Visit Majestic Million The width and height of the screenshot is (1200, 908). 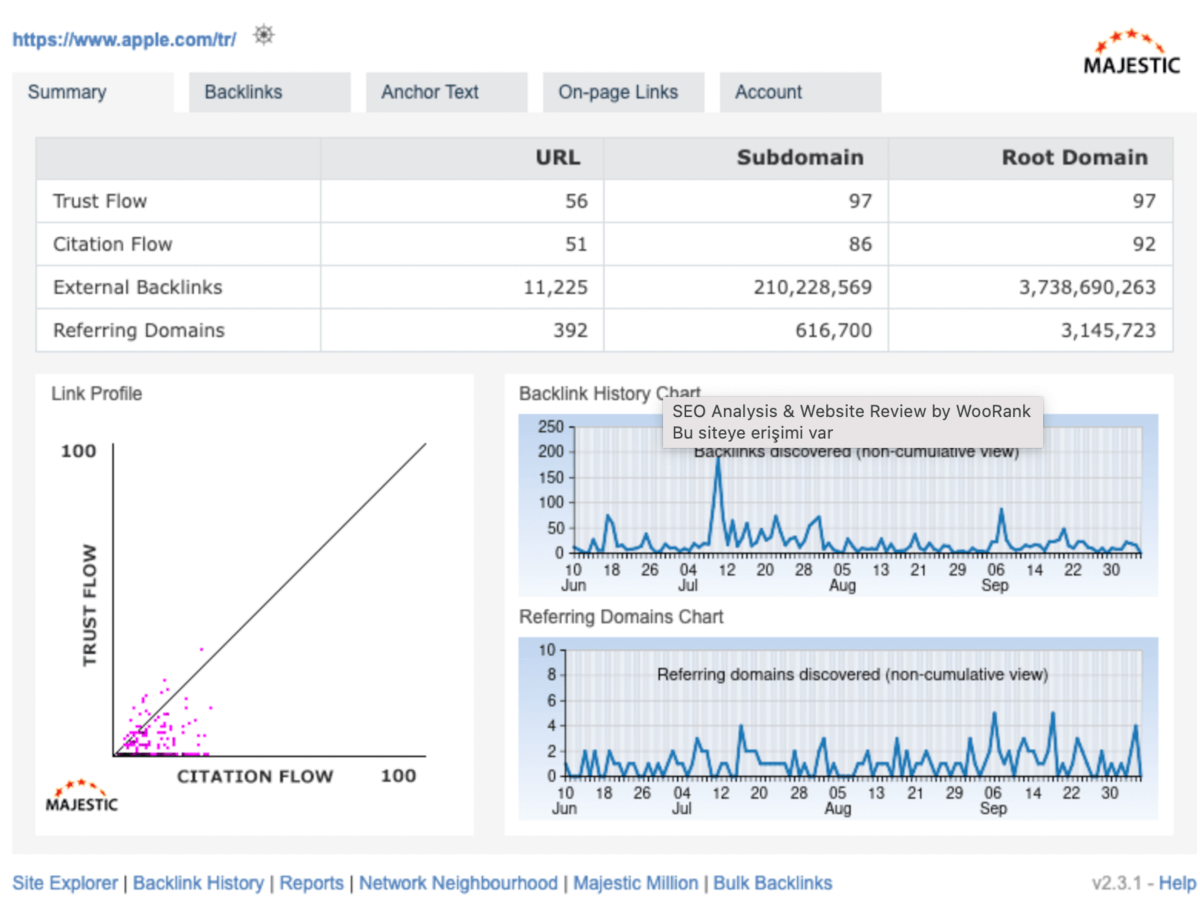tap(636, 883)
